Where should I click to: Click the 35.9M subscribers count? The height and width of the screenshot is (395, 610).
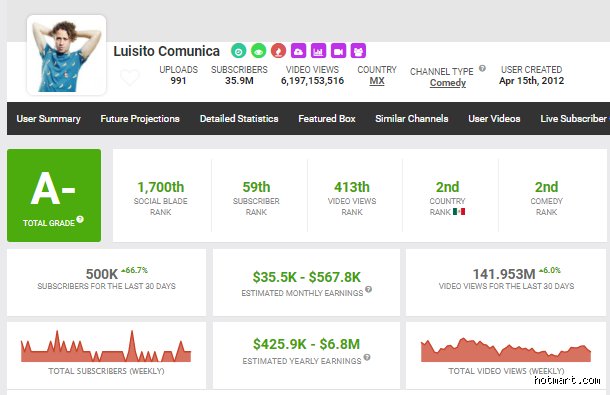[x=239, y=81]
